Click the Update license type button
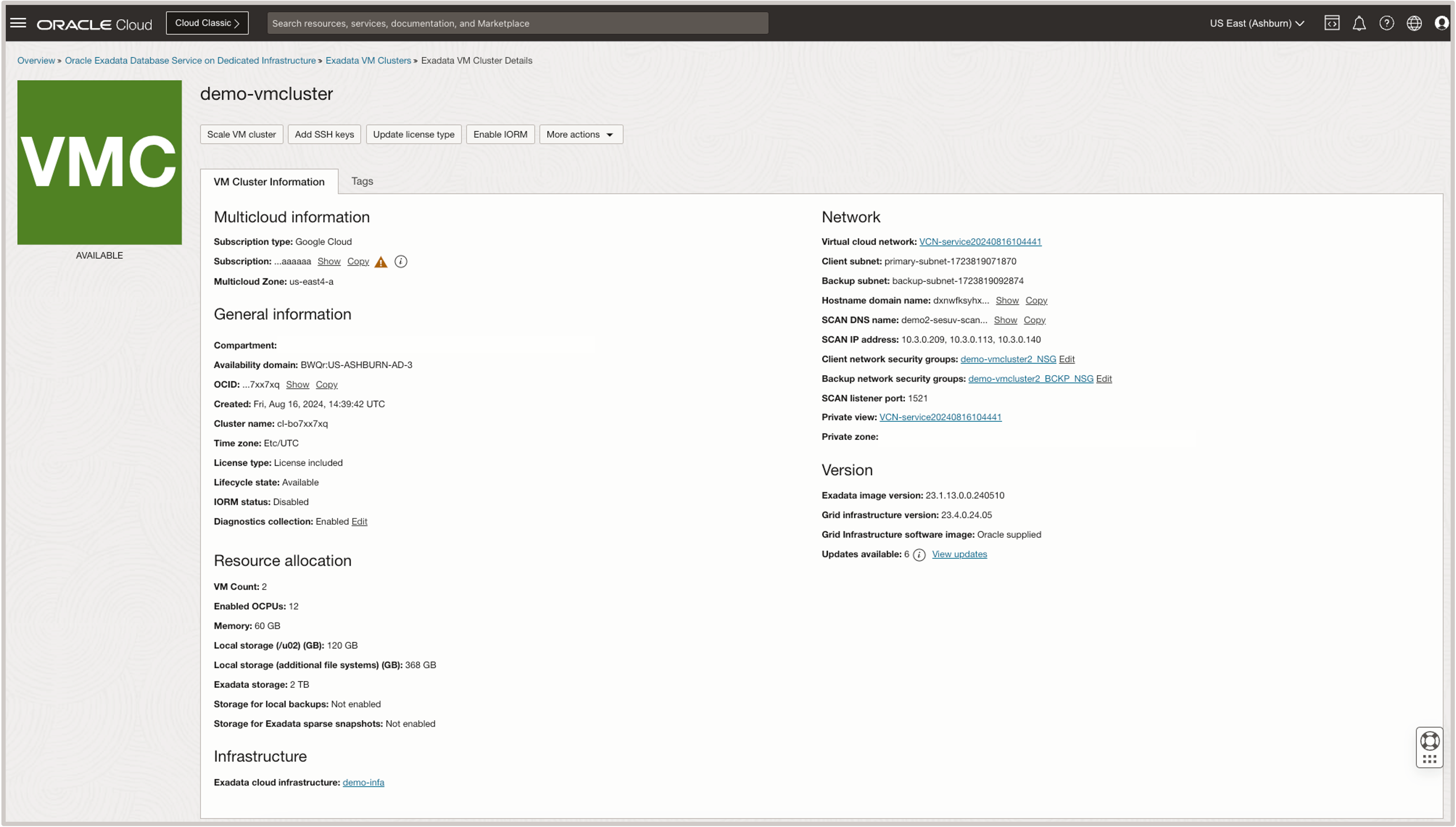Image resolution: width=1456 pixels, height=827 pixels. [x=413, y=134]
